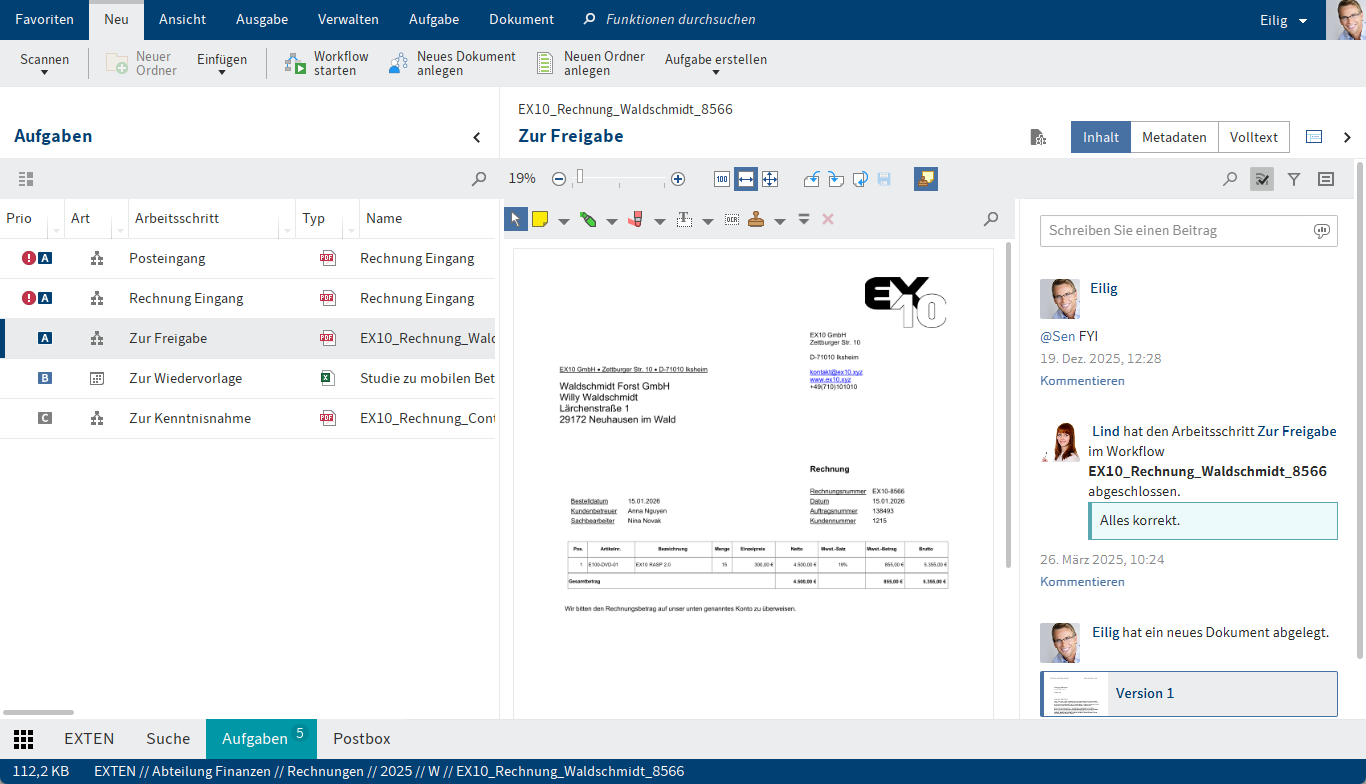Click the Schreiben Sie einen Beitrag field
1366x784 pixels.
(1177, 230)
